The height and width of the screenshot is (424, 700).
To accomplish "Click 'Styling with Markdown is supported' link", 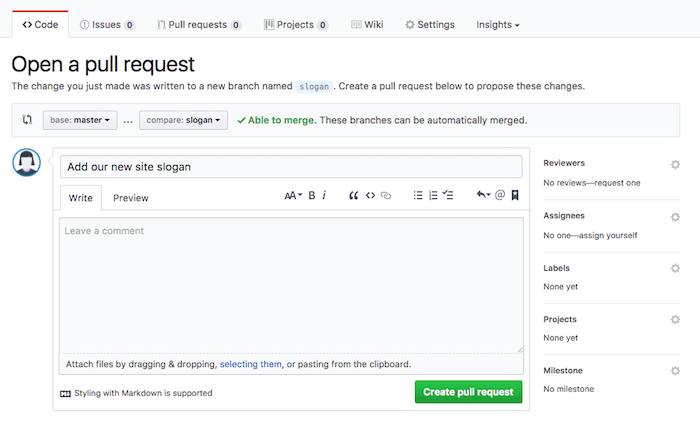I will [x=143, y=393].
